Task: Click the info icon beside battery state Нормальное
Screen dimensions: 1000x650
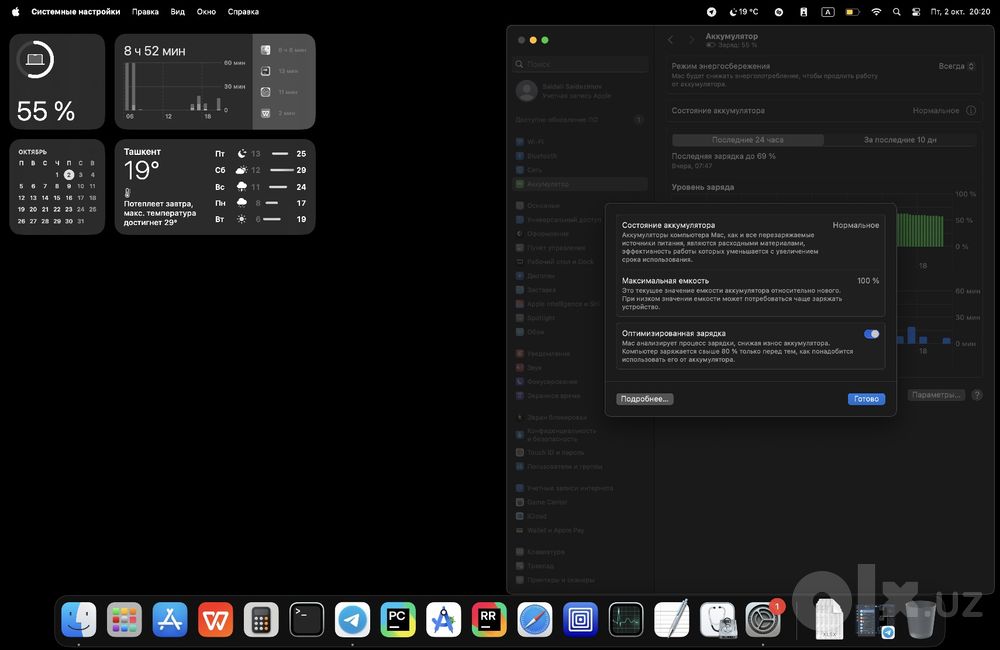Action: pos(971,110)
